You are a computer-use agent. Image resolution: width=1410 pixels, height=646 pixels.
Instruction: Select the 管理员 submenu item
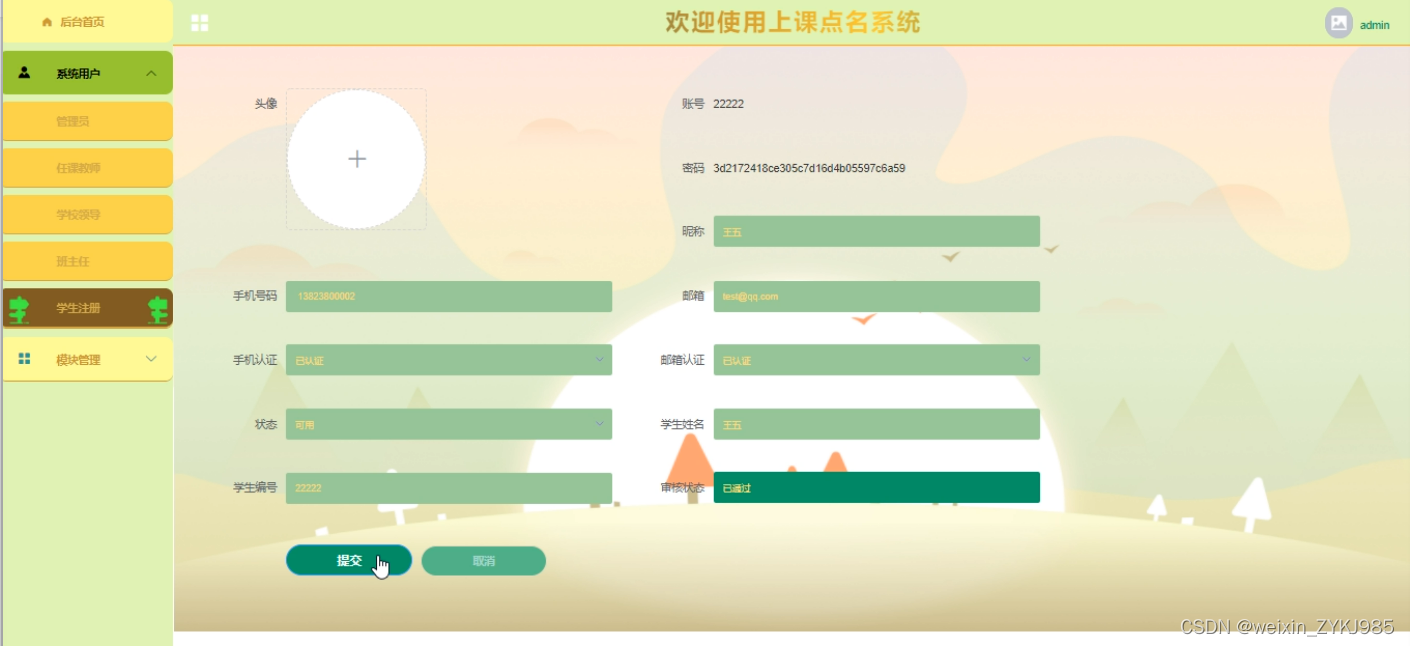pyautogui.click(x=87, y=121)
